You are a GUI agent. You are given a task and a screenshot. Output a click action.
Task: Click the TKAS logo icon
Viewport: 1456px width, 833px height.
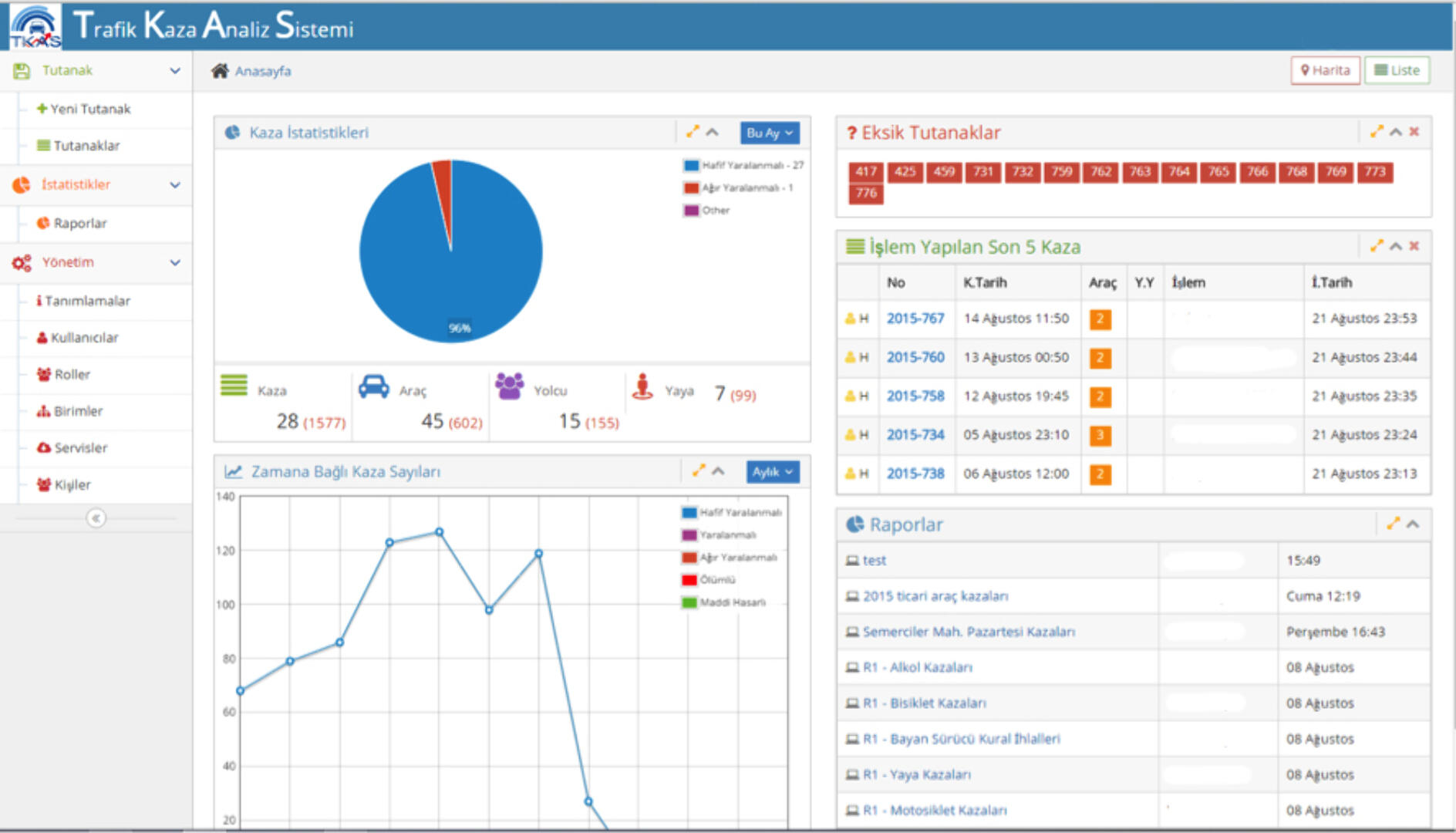(x=35, y=26)
